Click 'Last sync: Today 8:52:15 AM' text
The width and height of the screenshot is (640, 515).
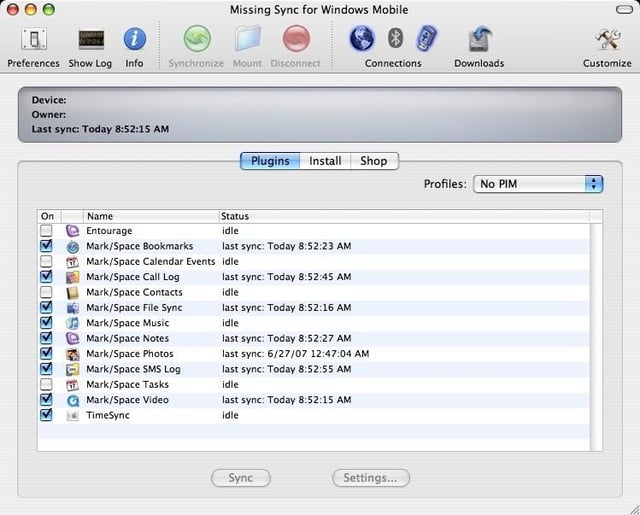click(x=100, y=129)
